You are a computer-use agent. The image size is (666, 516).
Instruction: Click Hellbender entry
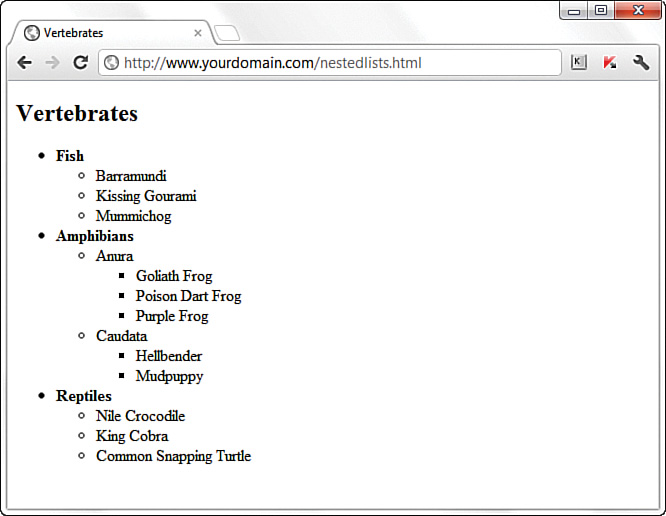pos(169,356)
